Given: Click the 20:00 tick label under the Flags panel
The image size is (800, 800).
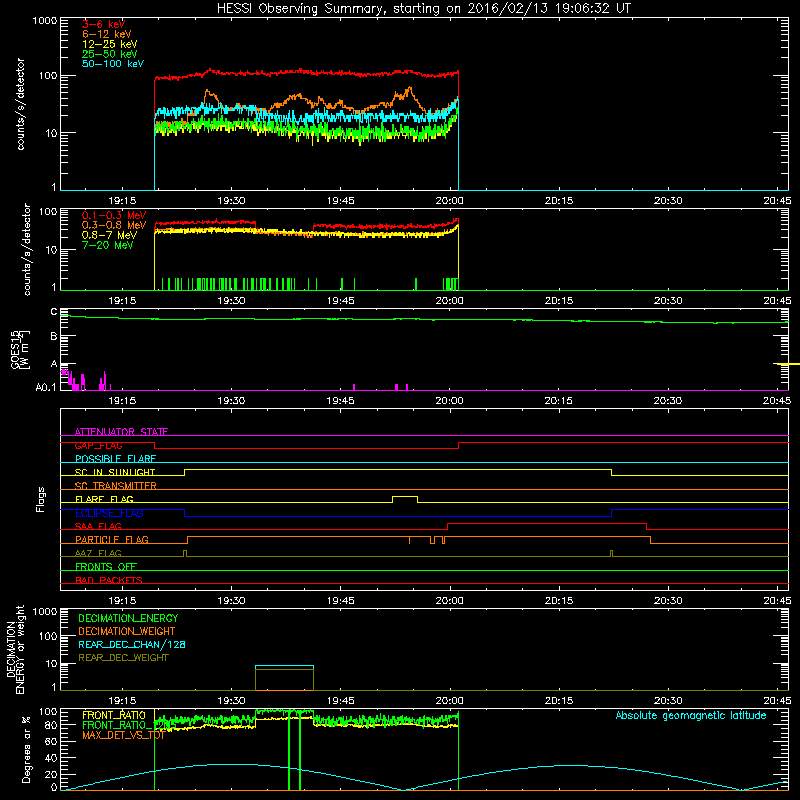Looking at the screenshot, I should click(449, 601).
